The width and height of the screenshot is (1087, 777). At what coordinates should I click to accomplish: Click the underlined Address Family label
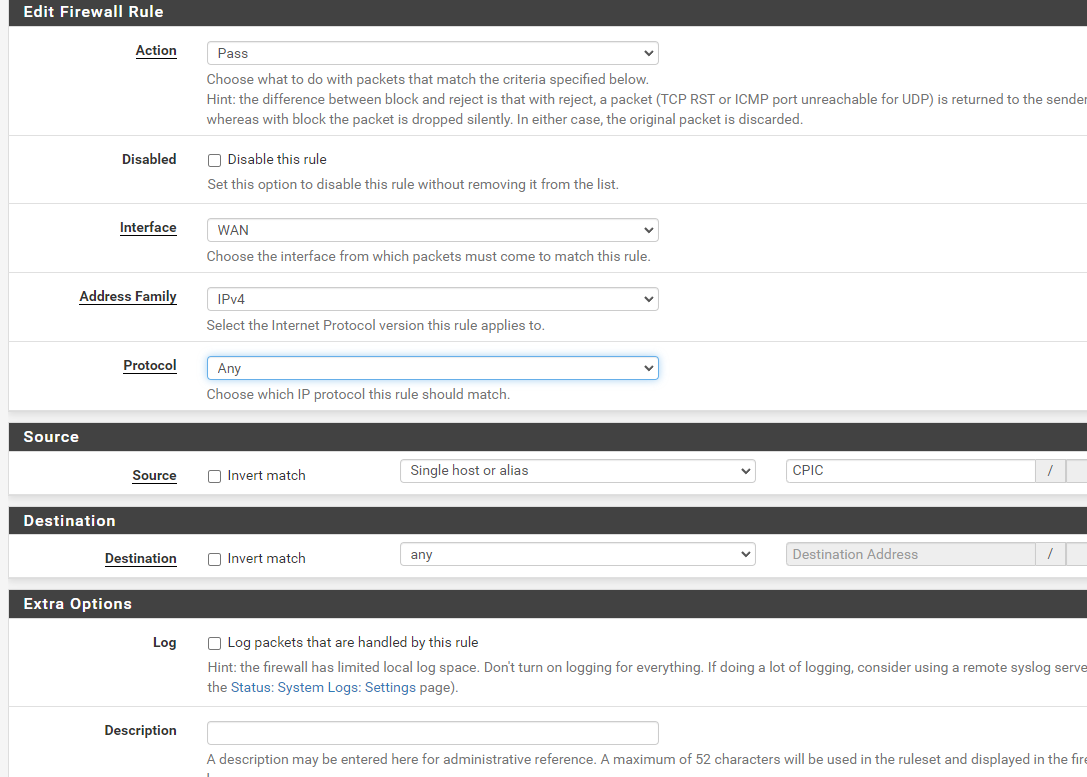(x=128, y=297)
